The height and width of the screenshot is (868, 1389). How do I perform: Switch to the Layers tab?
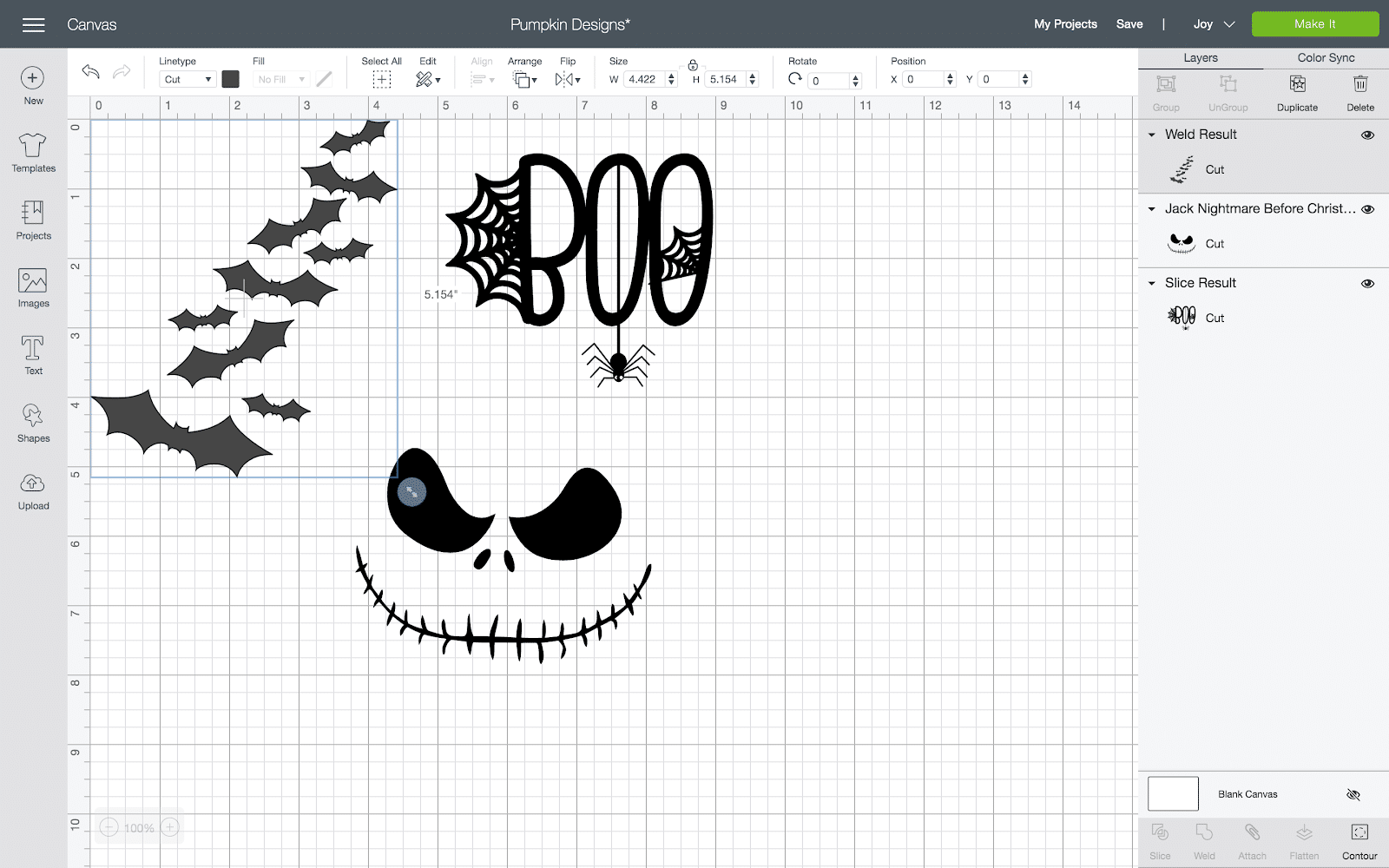1200,58
